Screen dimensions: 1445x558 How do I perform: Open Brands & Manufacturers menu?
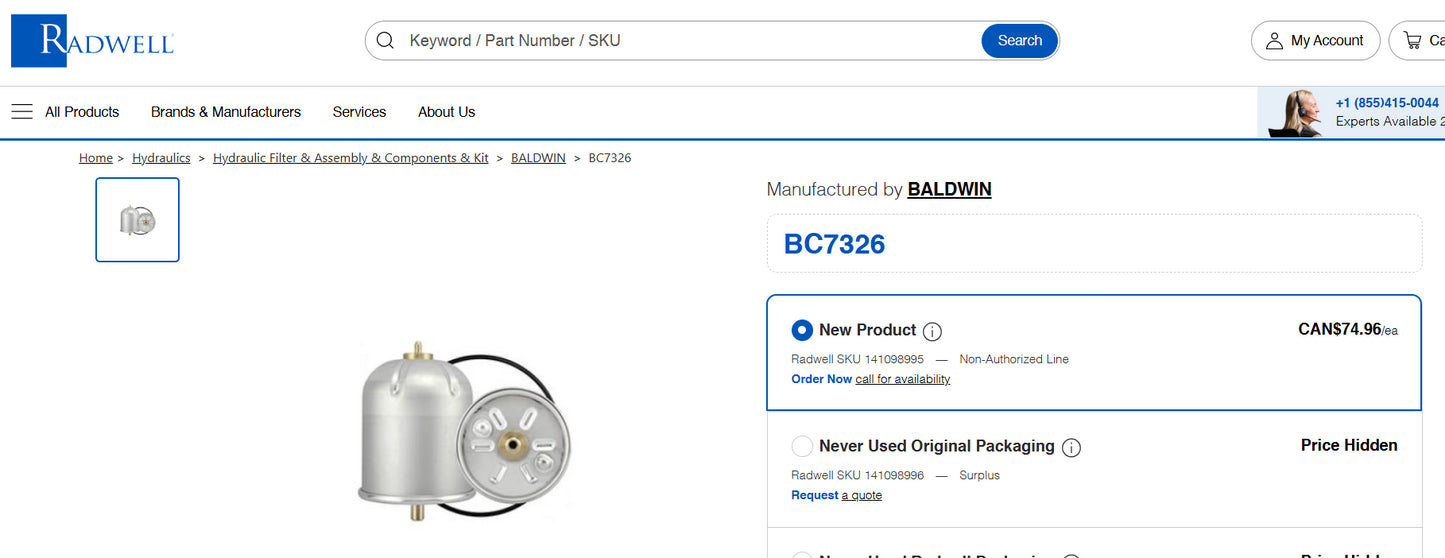(226, 112)
